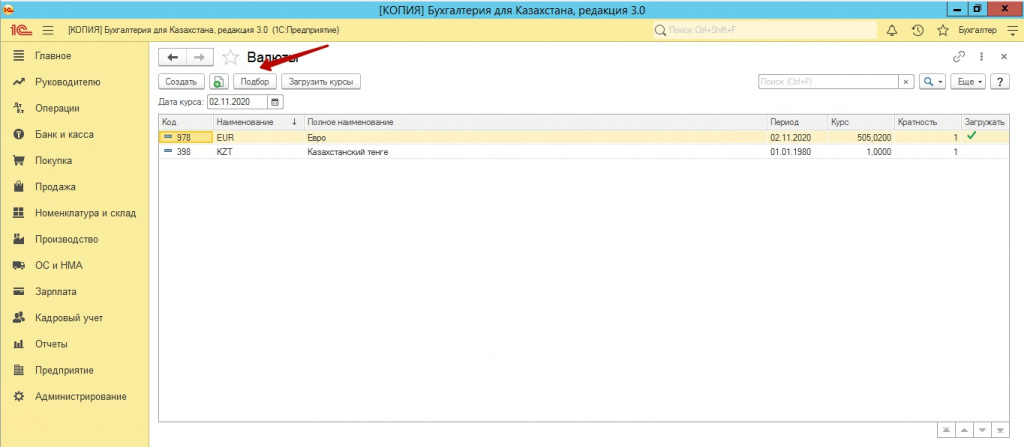Click the Кадровый учет people icon

pyautogui.click(x=19, y=318)
